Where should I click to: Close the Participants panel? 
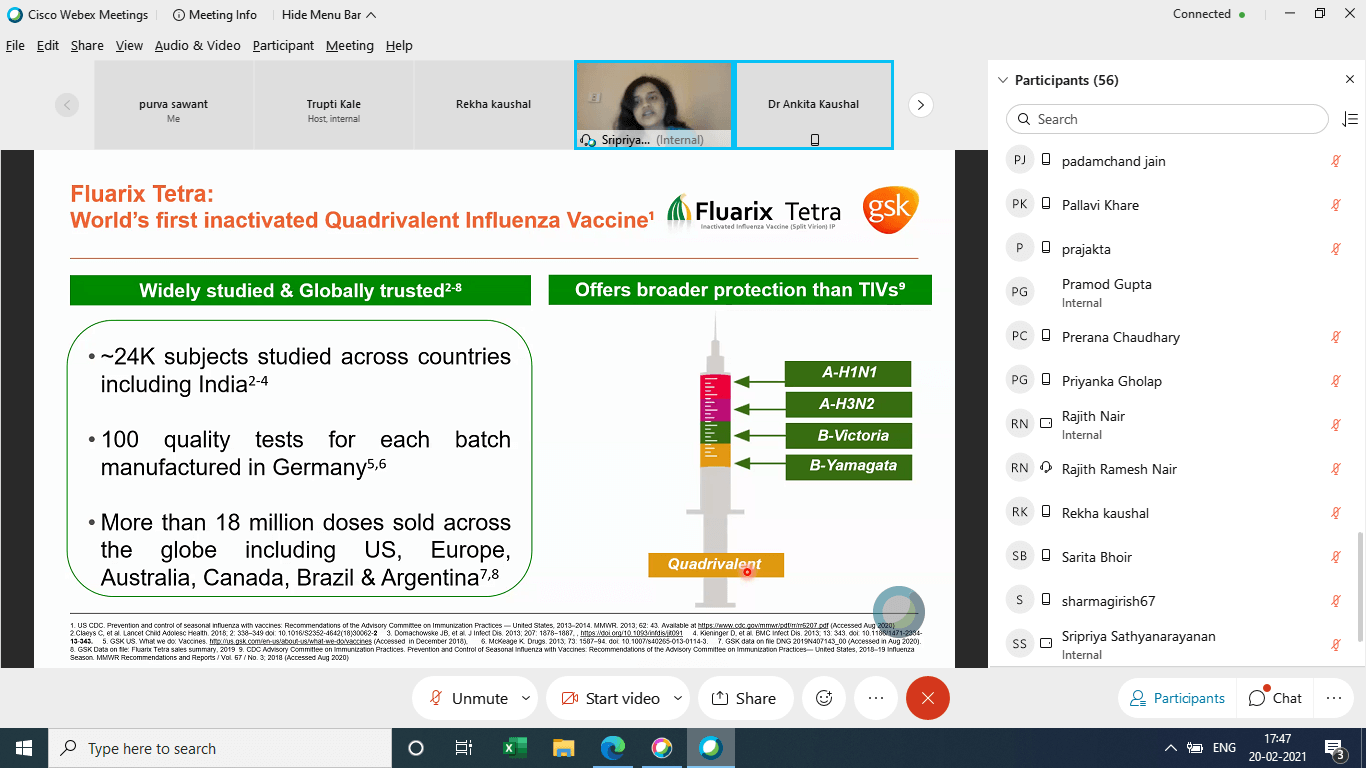(1349, 79)
